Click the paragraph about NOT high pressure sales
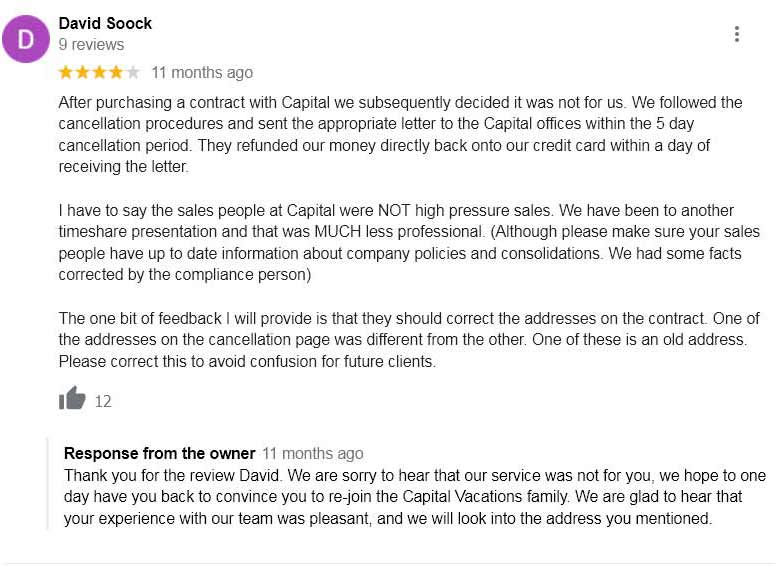The height and width of the screenshot is (567, 776). coord(400,242)
